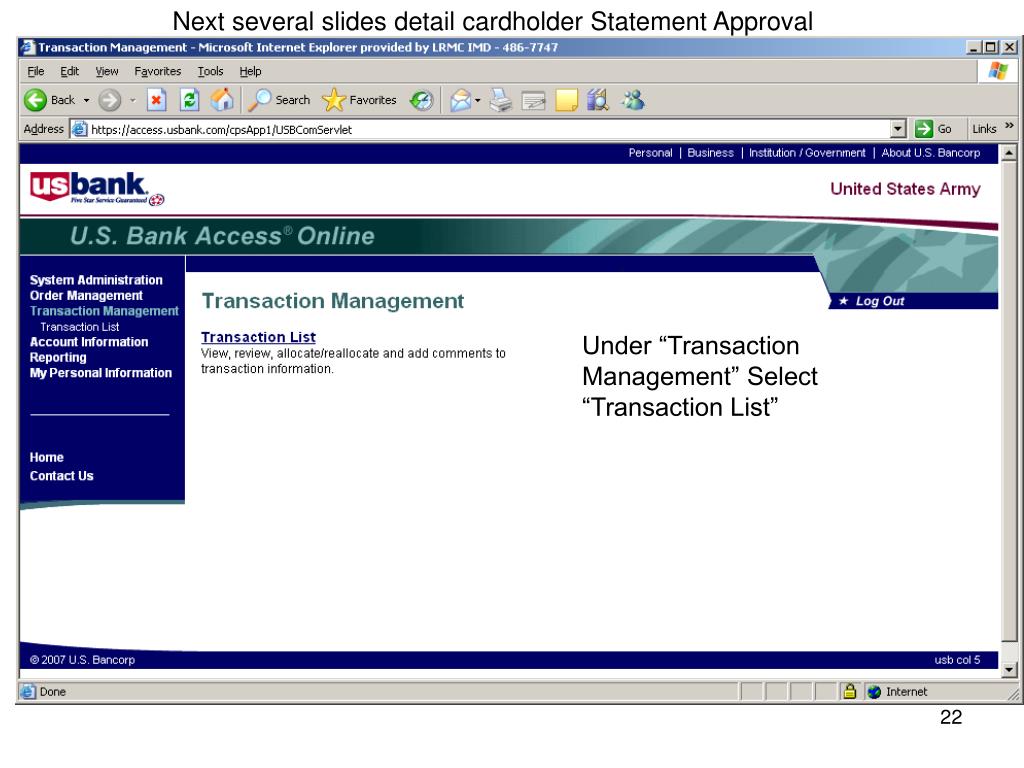Image resolution: width=1024 pixels, height=768 pixels.
Task: Click the US Bank logo
Action: [97, 189]
